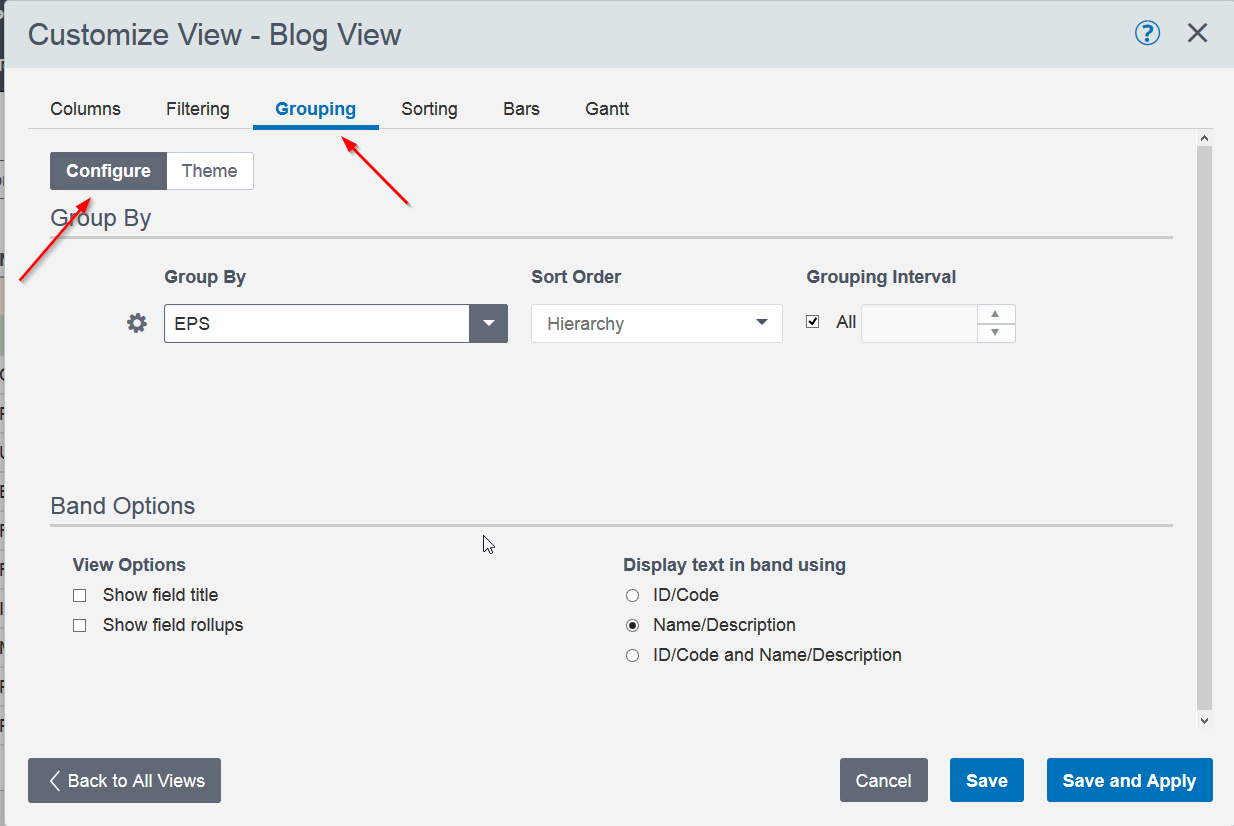Select ID/Code and Name/Description radio option
Image resolution: width=1234 pixels, height=826 pixels.
[632, 656]
